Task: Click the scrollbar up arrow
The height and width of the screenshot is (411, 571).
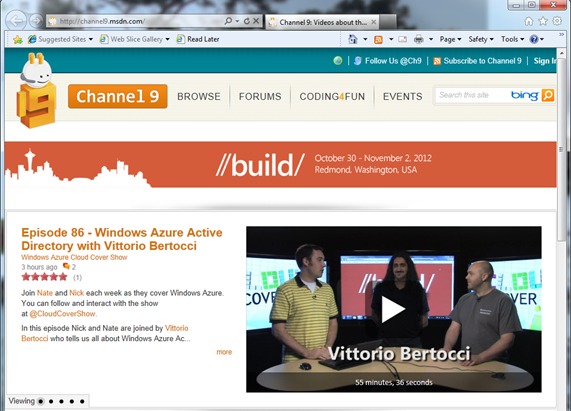Action: (x=561, y=54)
